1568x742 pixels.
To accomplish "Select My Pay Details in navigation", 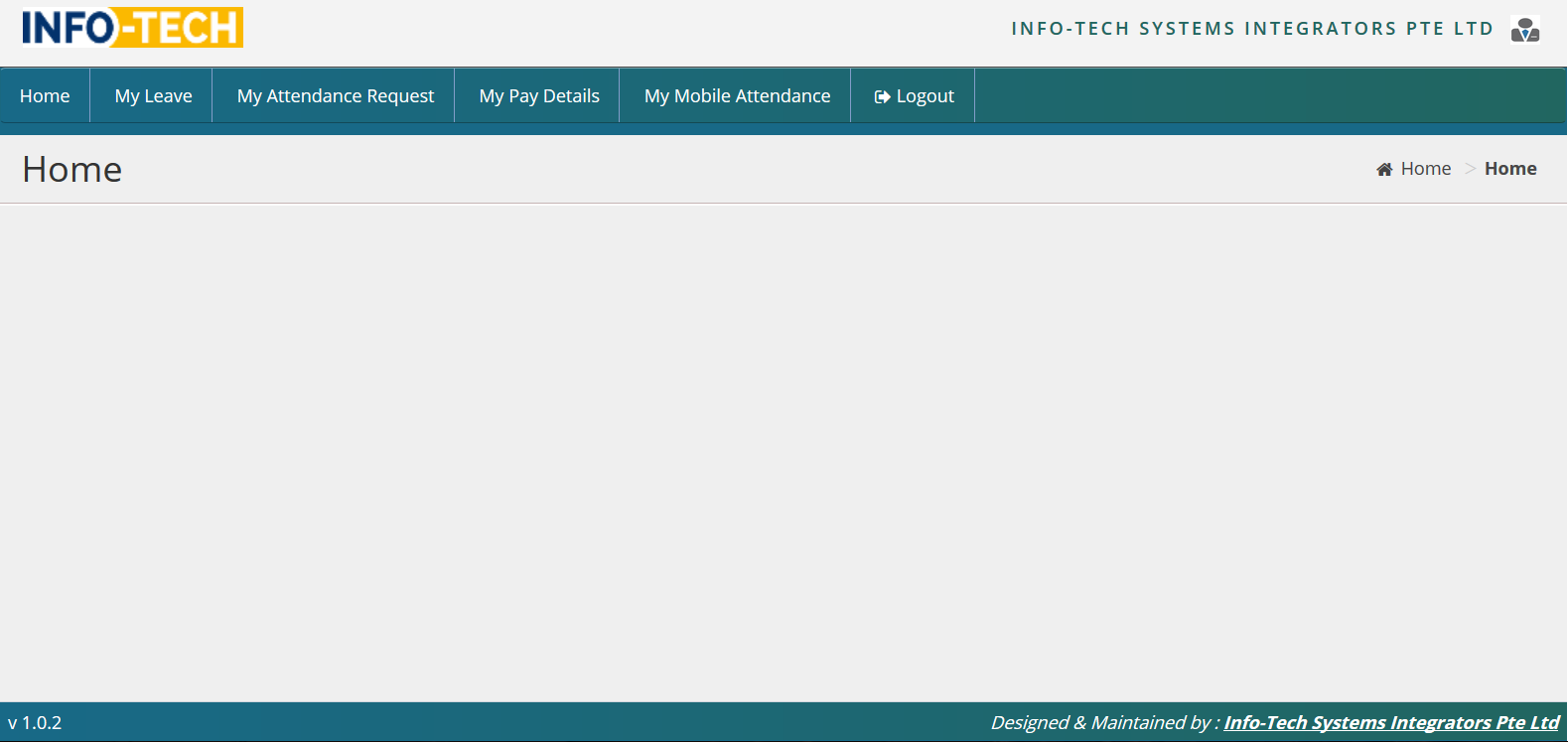I will pyautogui.click(x=538, y=96).
